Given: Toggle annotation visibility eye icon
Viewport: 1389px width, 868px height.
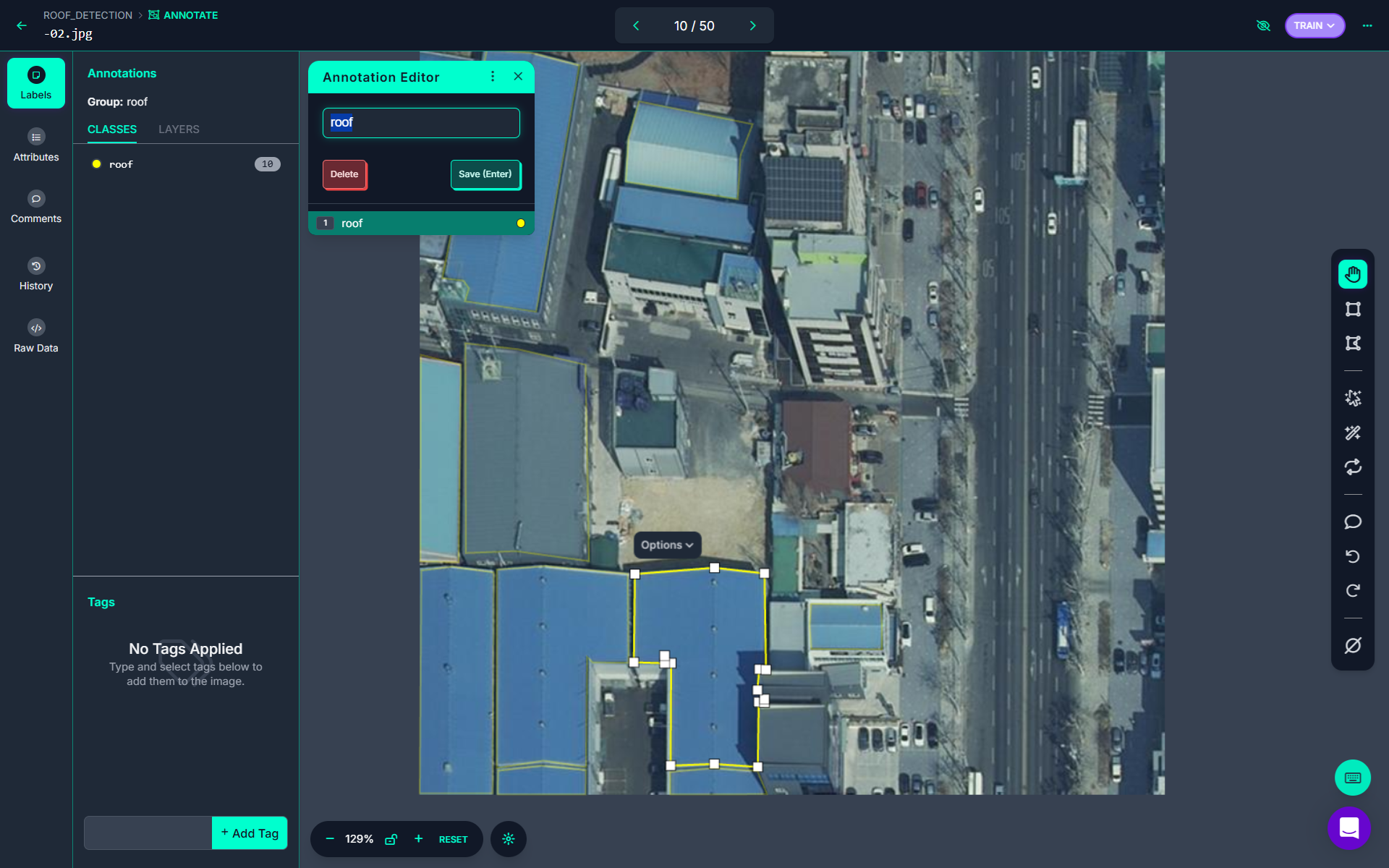Looking at the screenshot, I should click(x=1263, y=25).
